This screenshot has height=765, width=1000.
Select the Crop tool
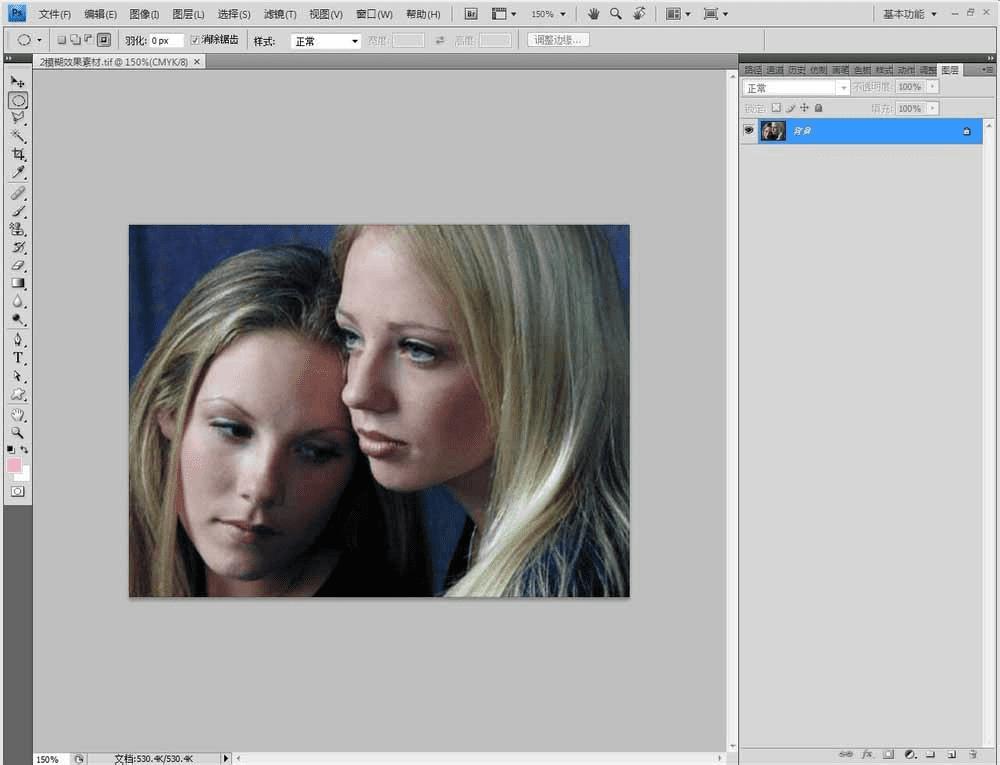18,155
